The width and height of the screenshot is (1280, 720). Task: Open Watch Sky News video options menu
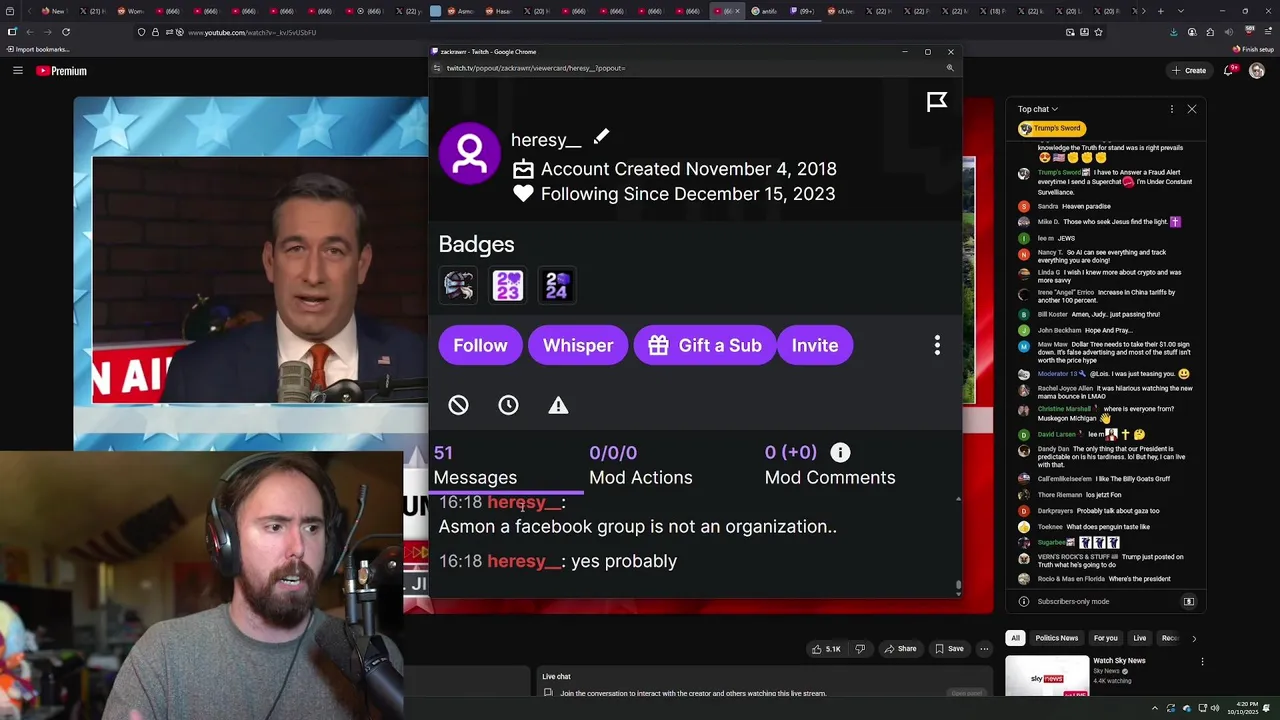[1202, 662]
